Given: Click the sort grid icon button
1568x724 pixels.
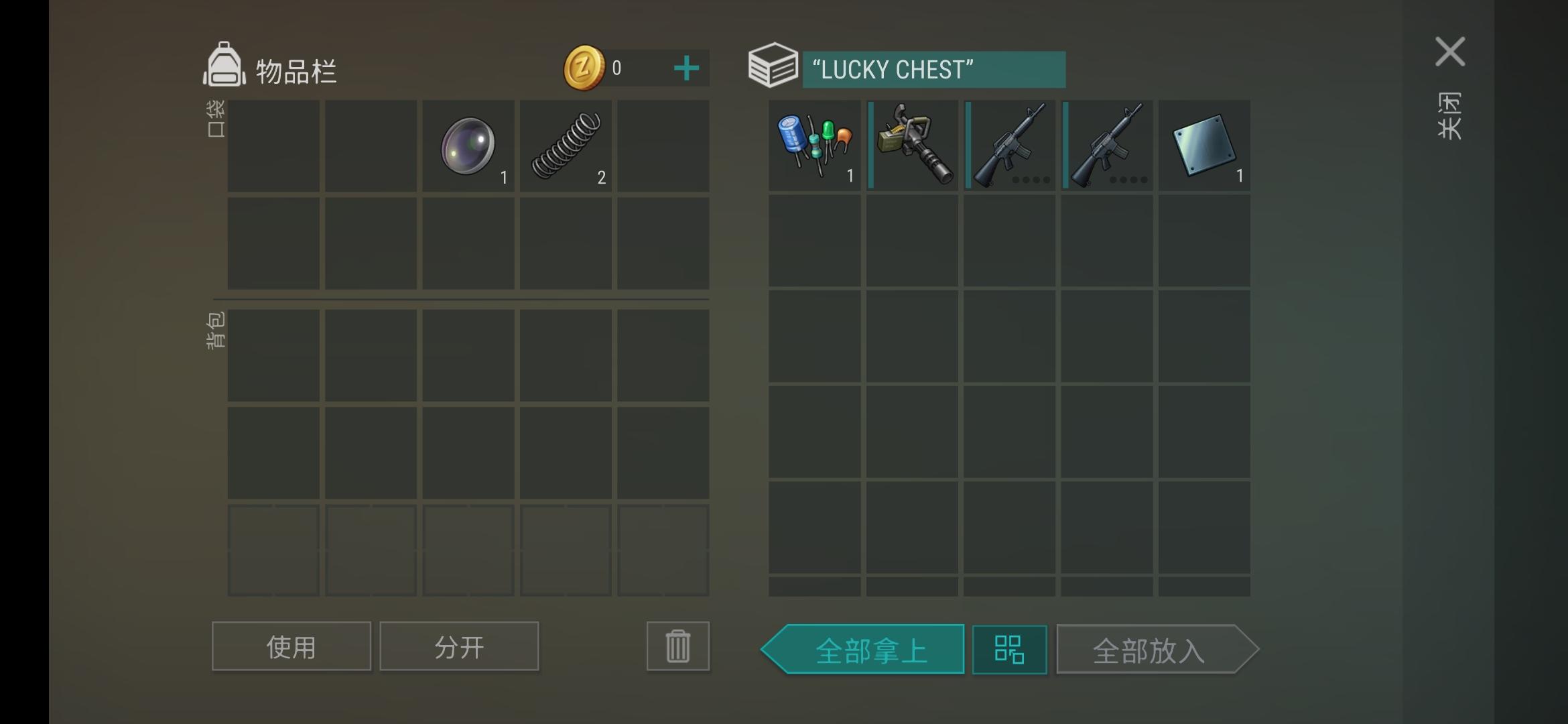Looking at the screenshot, I should click(1009, 650).
